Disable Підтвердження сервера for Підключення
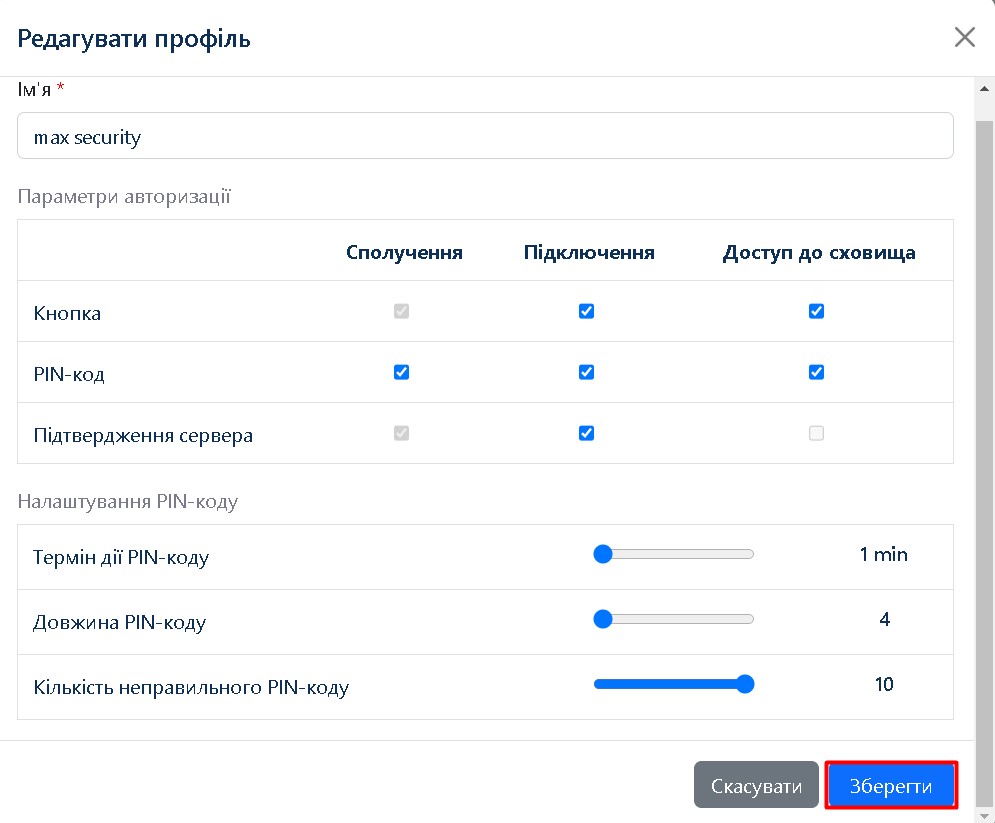This screenshot has height=823, width=995. coord(586,433)
